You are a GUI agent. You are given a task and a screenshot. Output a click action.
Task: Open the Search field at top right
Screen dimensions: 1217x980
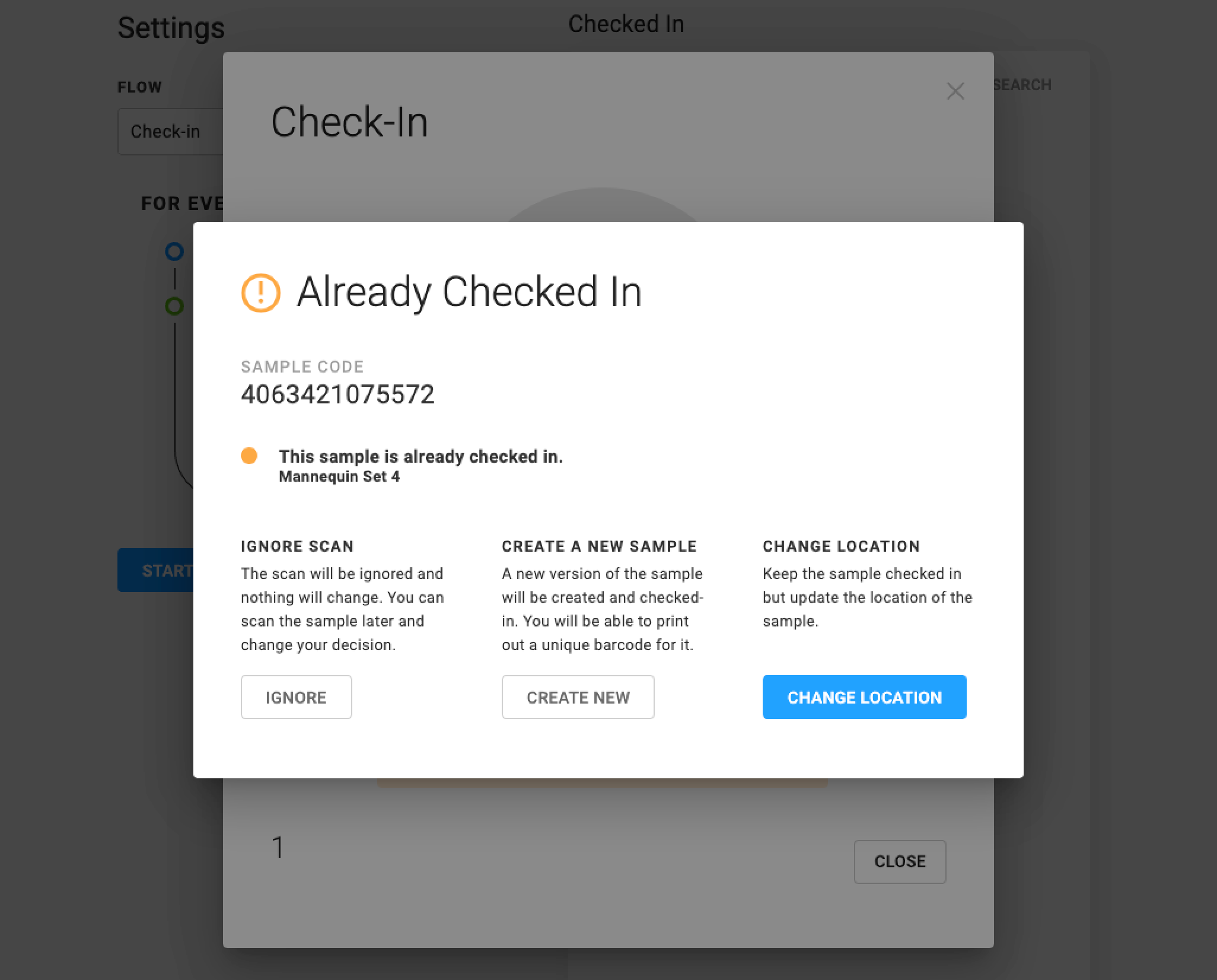tap(1022, 85)
